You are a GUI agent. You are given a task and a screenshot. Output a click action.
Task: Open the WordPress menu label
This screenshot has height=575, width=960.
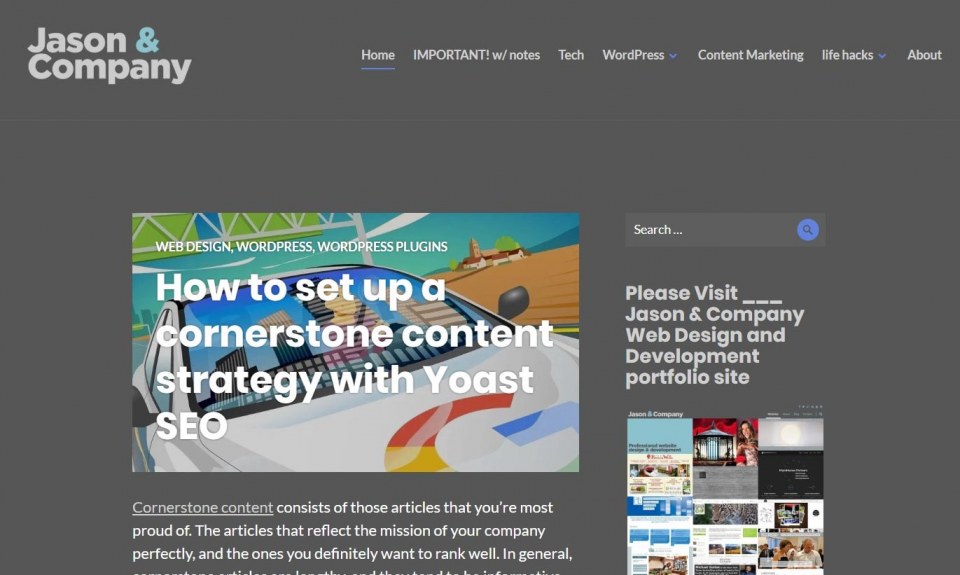coord(633,54)
